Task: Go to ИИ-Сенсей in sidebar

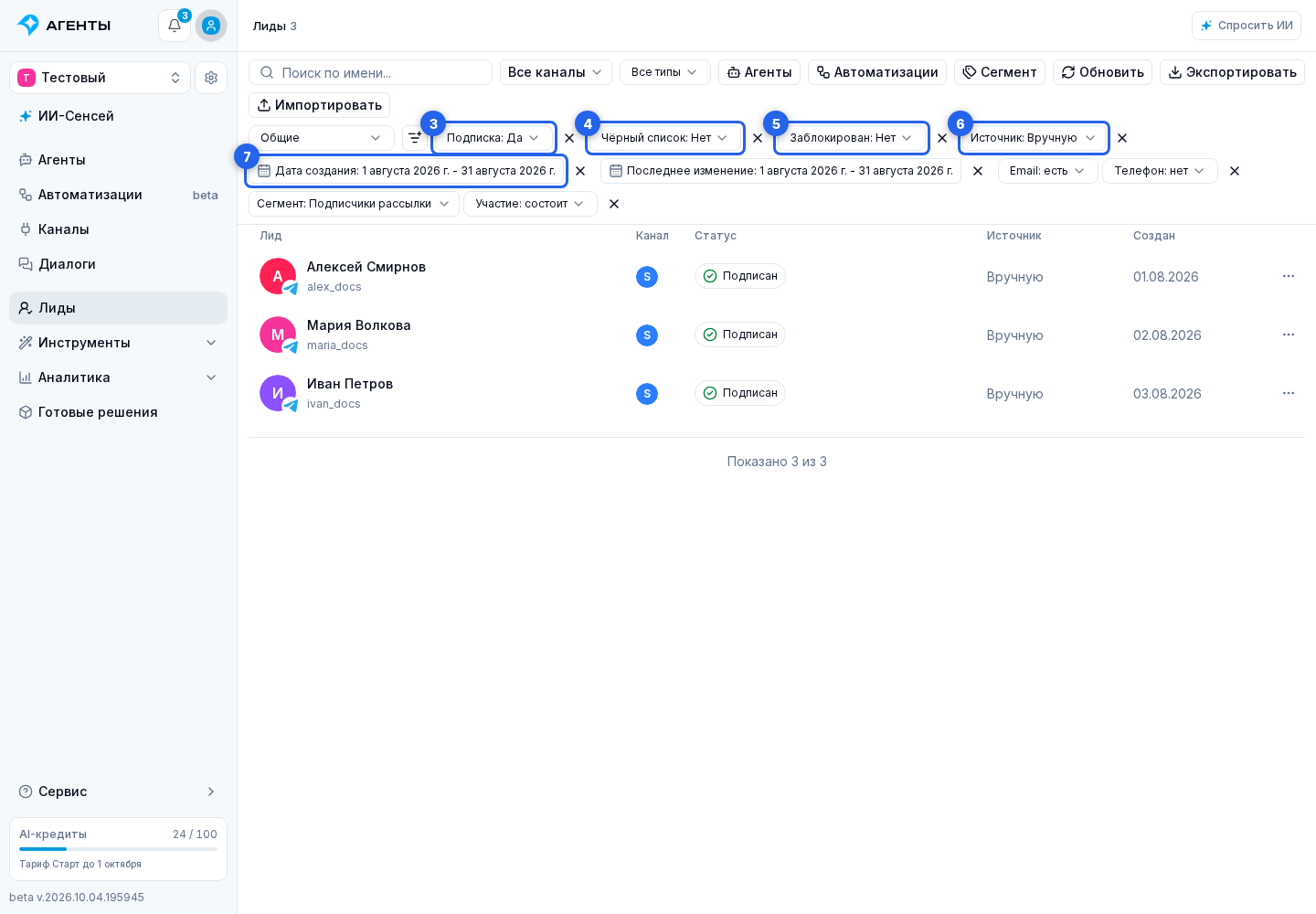Action: click(x=118, y=116)
